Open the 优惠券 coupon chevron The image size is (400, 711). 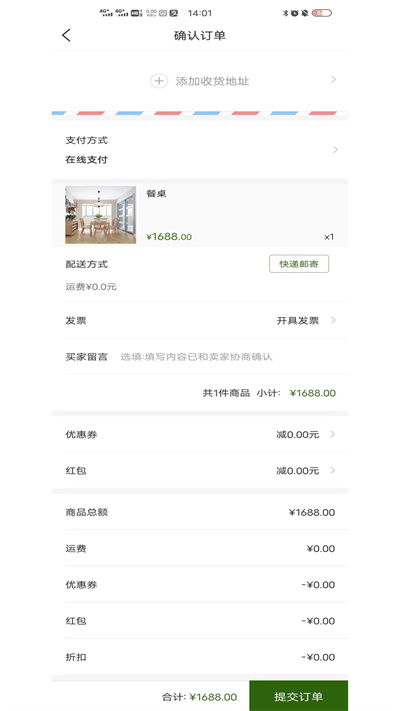tap(332, 434)
